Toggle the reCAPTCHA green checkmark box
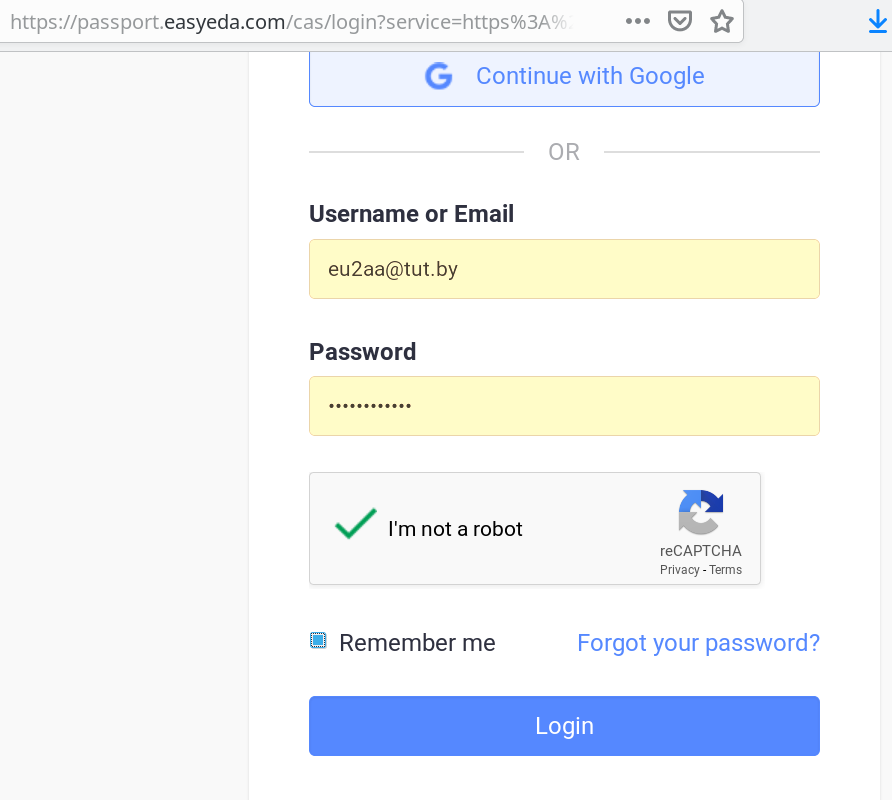Image resolution: width=892 pixels, height=800 pixels. (355, 525)
